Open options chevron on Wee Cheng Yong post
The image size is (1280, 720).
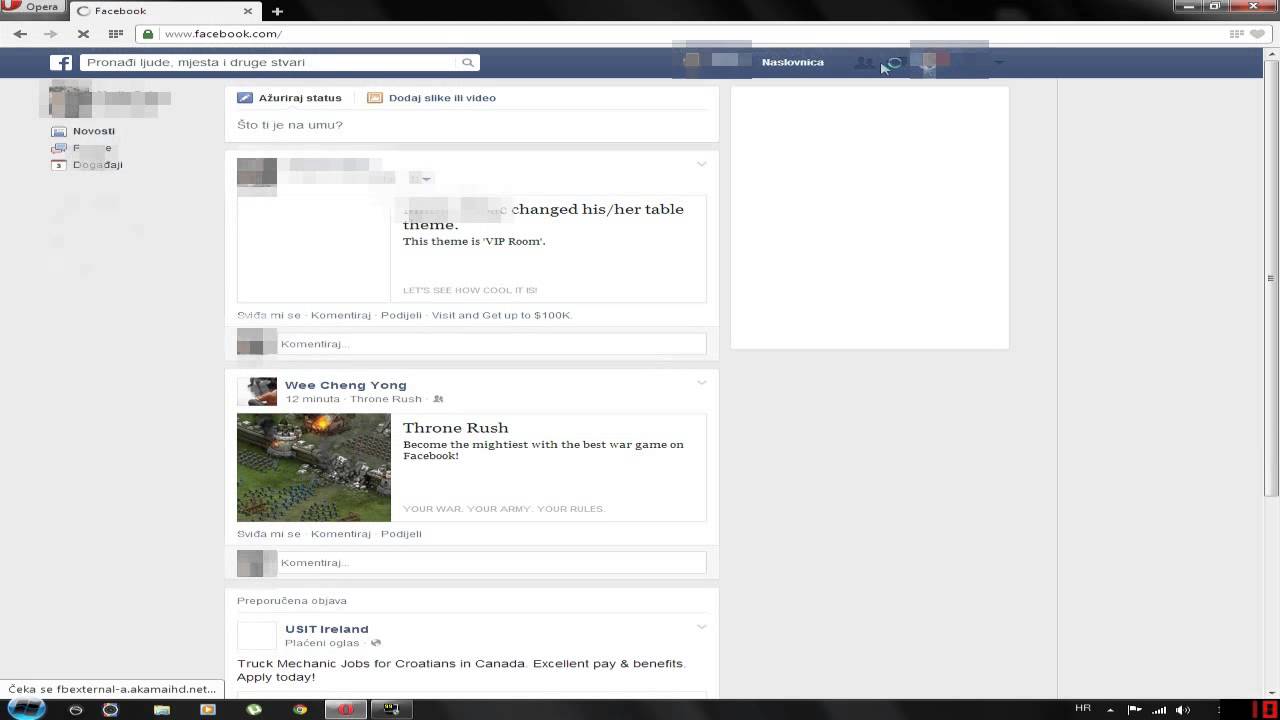pos(701,383)
